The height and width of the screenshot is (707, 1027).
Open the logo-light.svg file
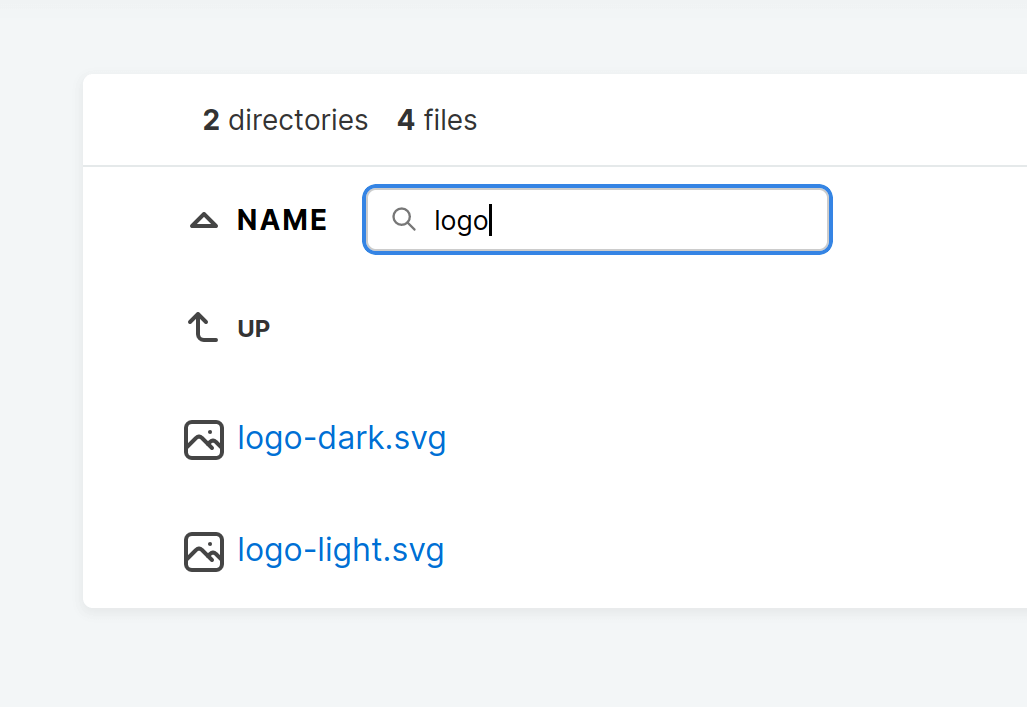click(340, 551)
